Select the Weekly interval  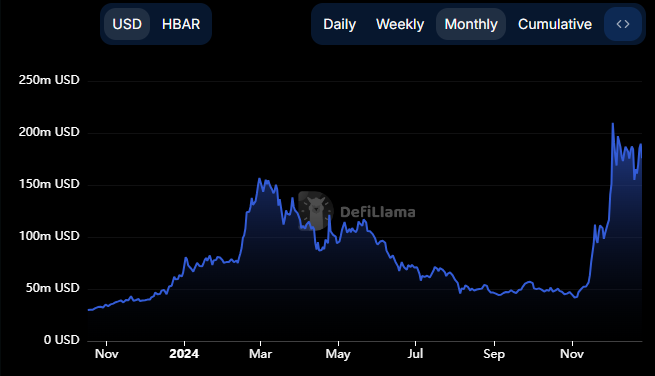[x=400, y=24]
